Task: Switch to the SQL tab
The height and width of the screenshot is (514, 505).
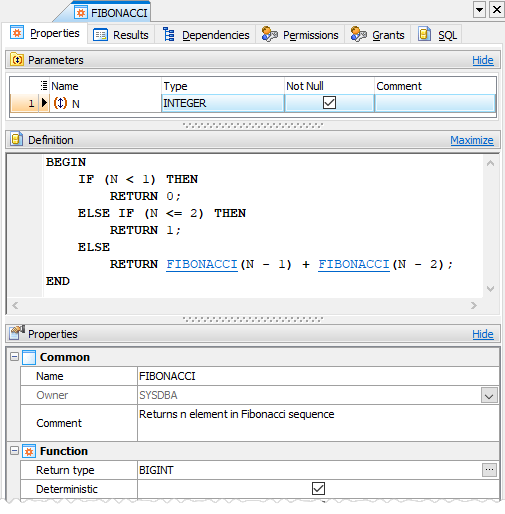Action: (x=437, y=35)
